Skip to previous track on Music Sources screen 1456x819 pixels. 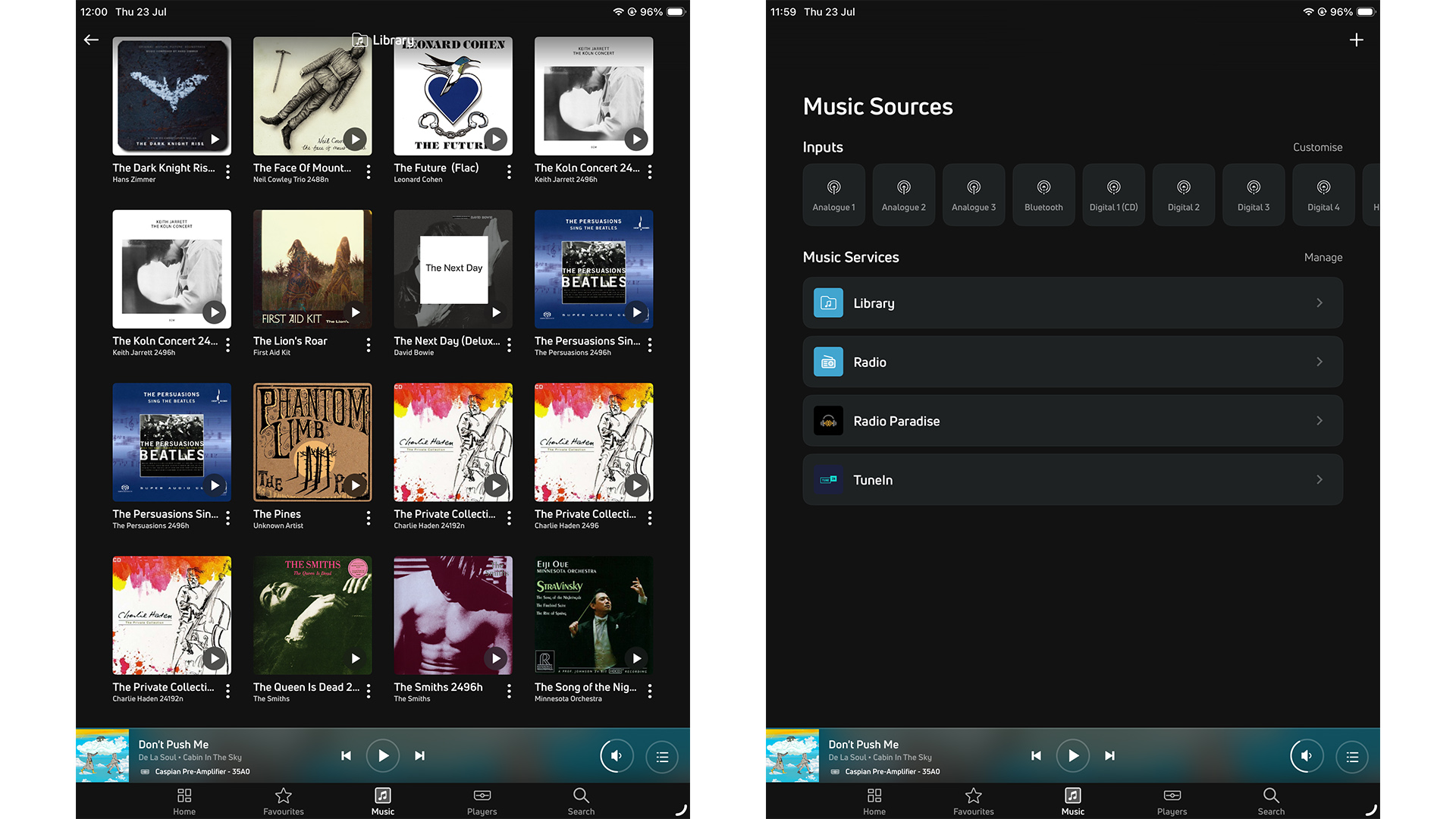(x=1036, y=755)
